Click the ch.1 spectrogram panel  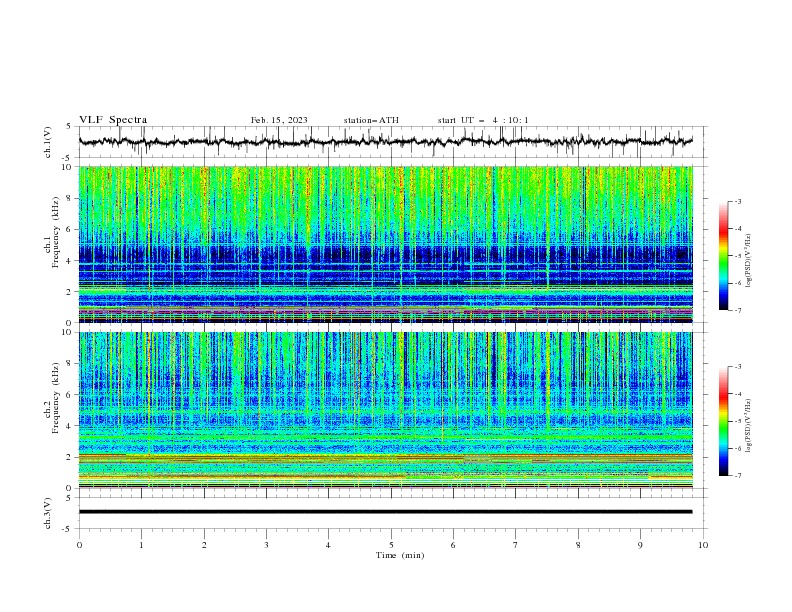[x=385, y=244]
